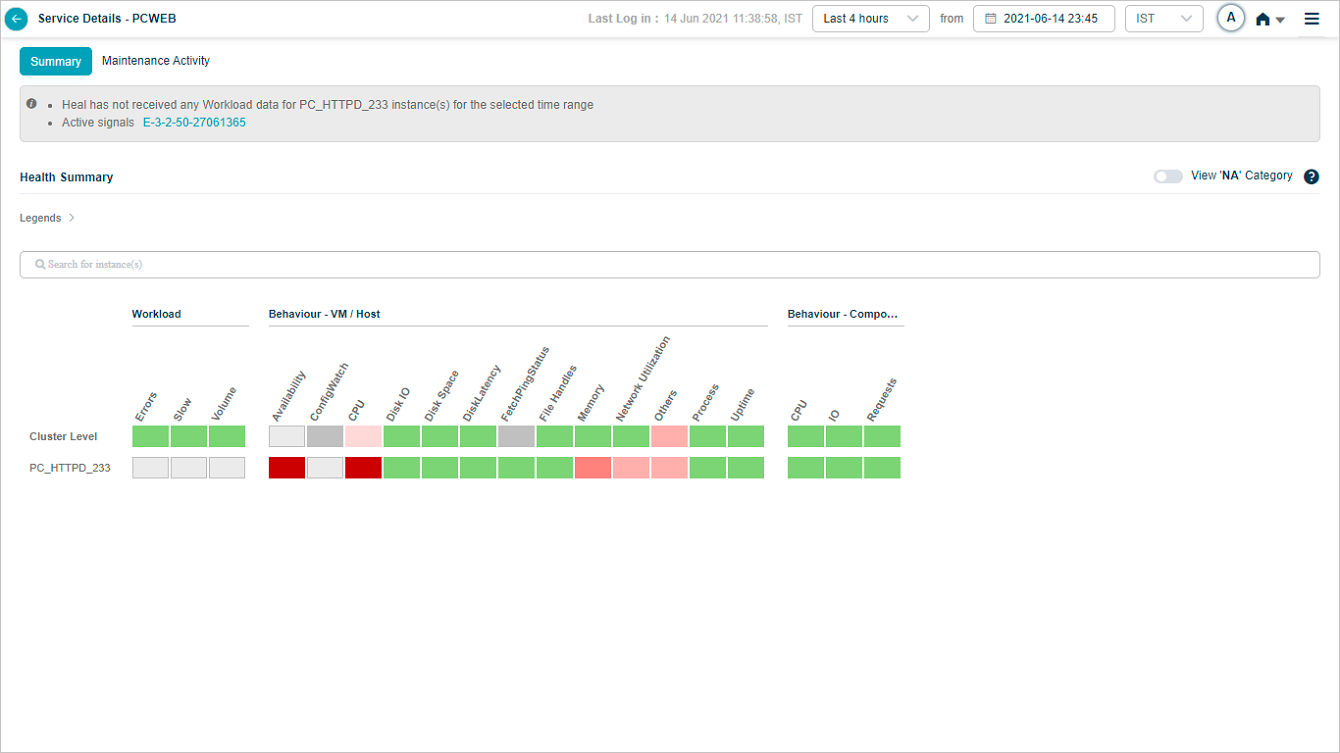
Task: Open active signal E-3-2-50-27061365 link
Action: pyautogui.click(x=194, y=123)
